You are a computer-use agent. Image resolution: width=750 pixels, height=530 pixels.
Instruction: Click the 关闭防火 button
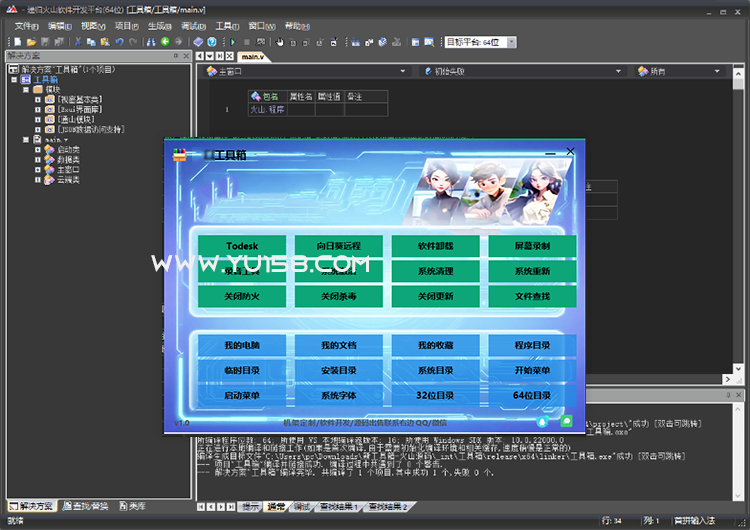[x=242, y=297]
